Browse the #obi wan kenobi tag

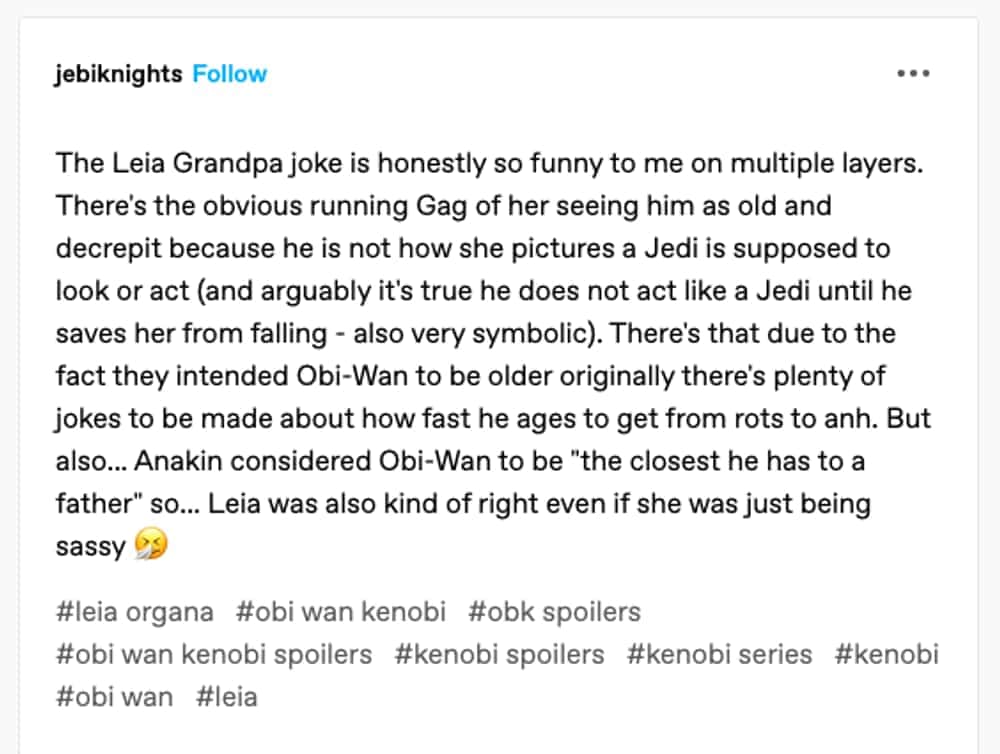point(341,611)
